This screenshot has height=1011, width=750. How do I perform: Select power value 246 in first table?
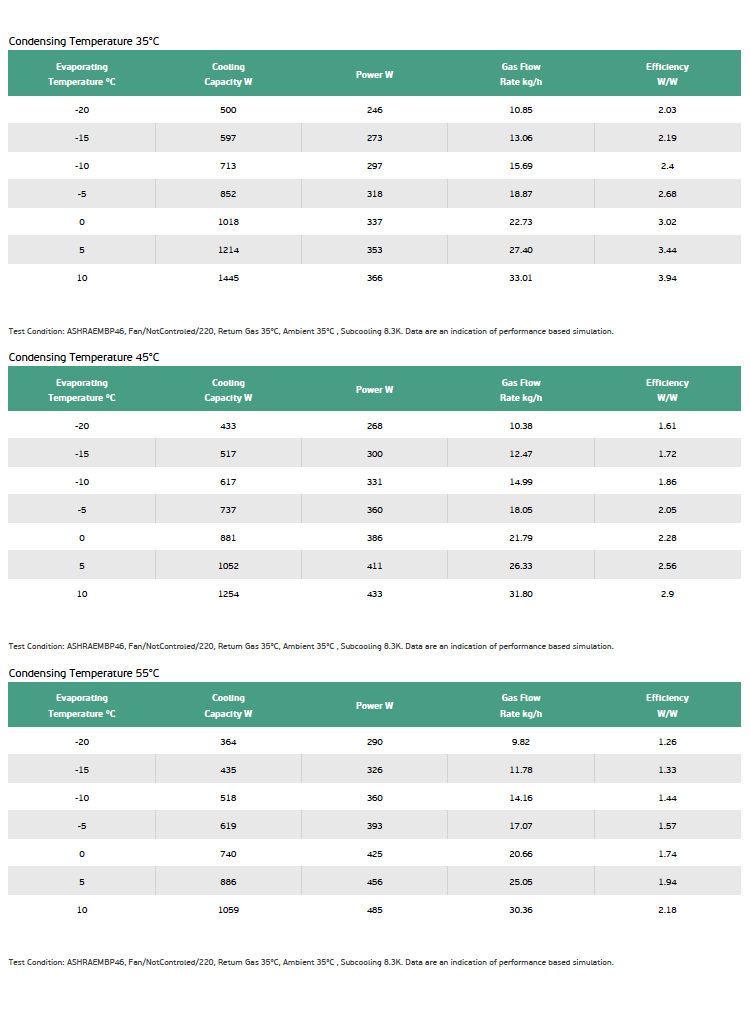[x=375, y=110]
